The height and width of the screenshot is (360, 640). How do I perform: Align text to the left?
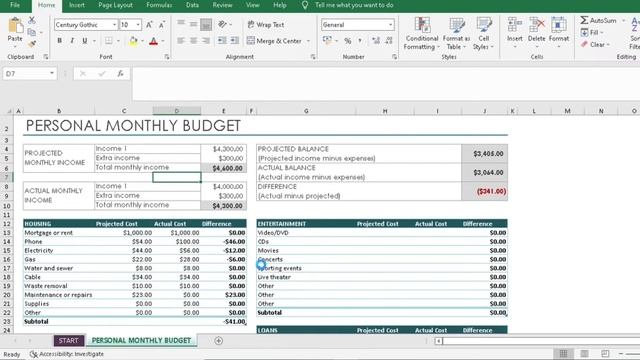[181, 41]
